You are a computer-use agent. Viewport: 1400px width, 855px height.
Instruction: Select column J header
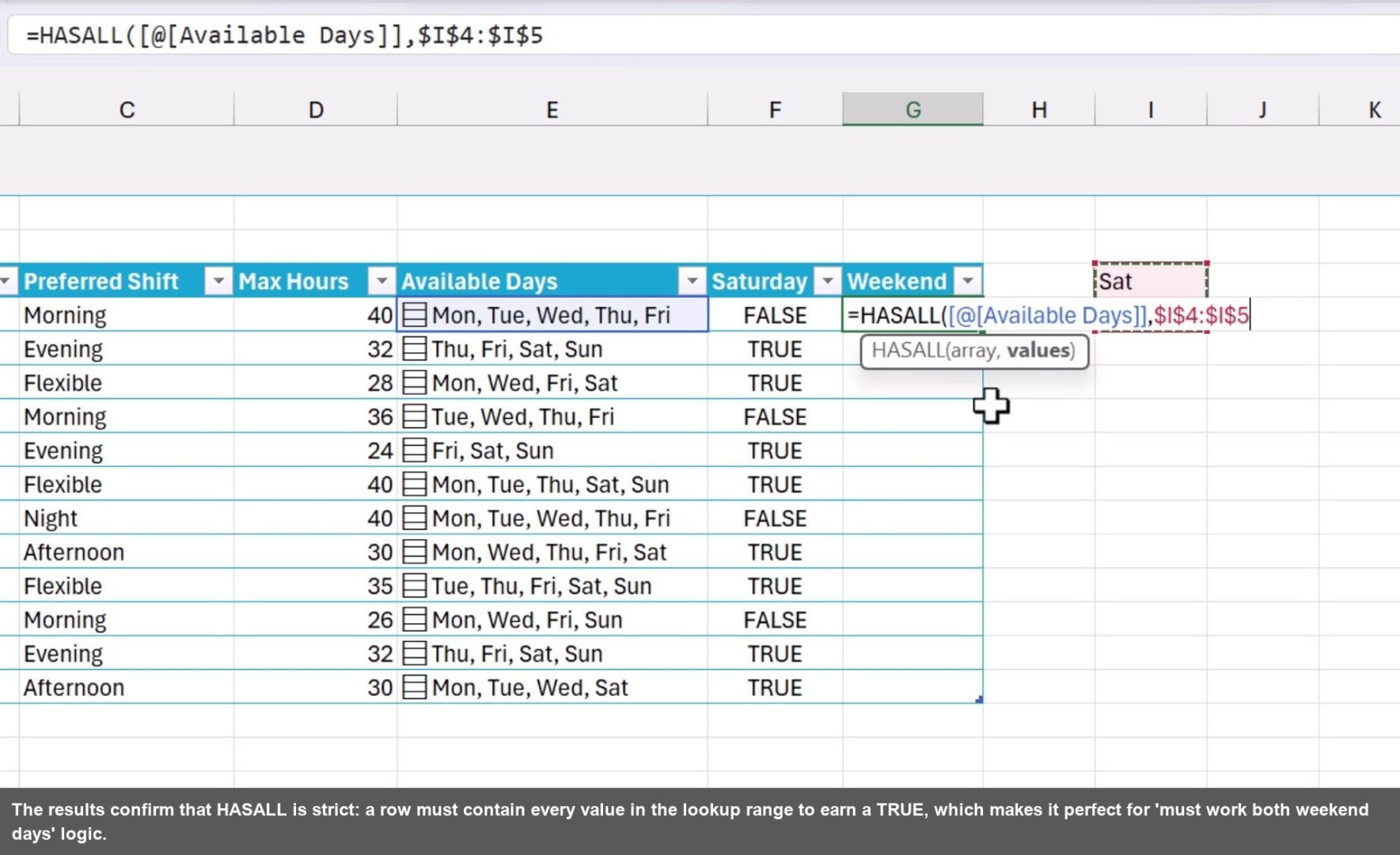(1262, 109)
